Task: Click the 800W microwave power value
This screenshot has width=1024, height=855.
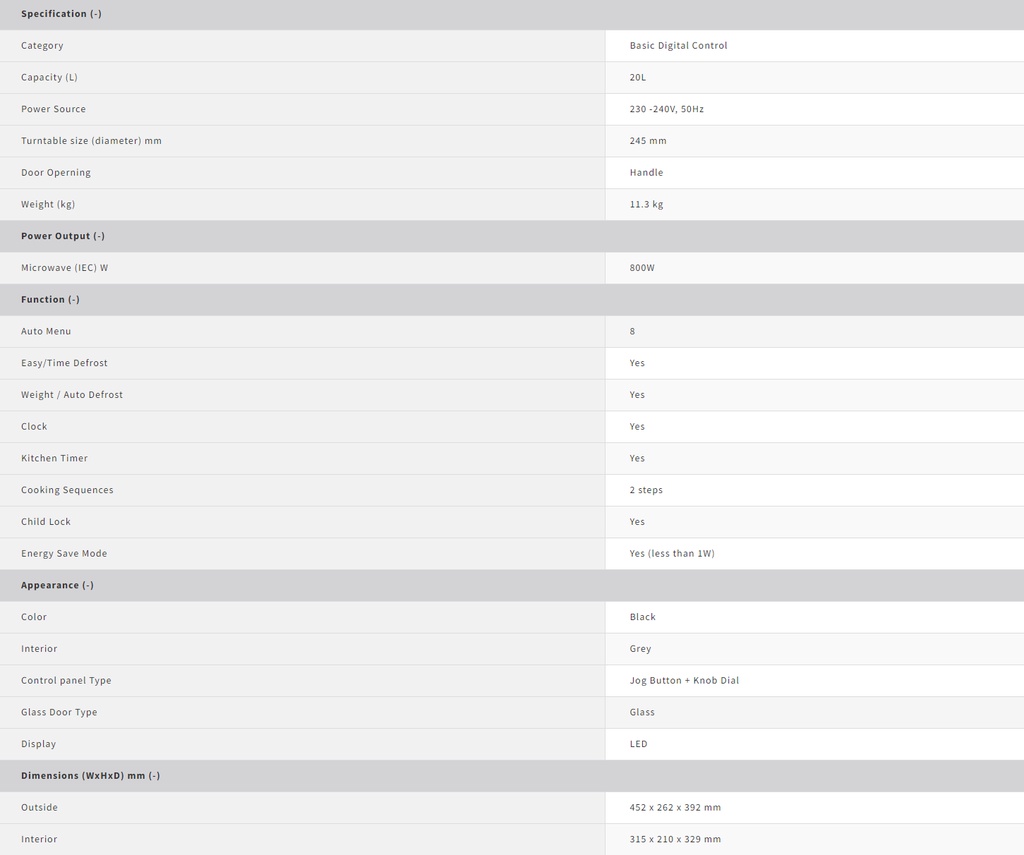Action: (x=642, y=268)
